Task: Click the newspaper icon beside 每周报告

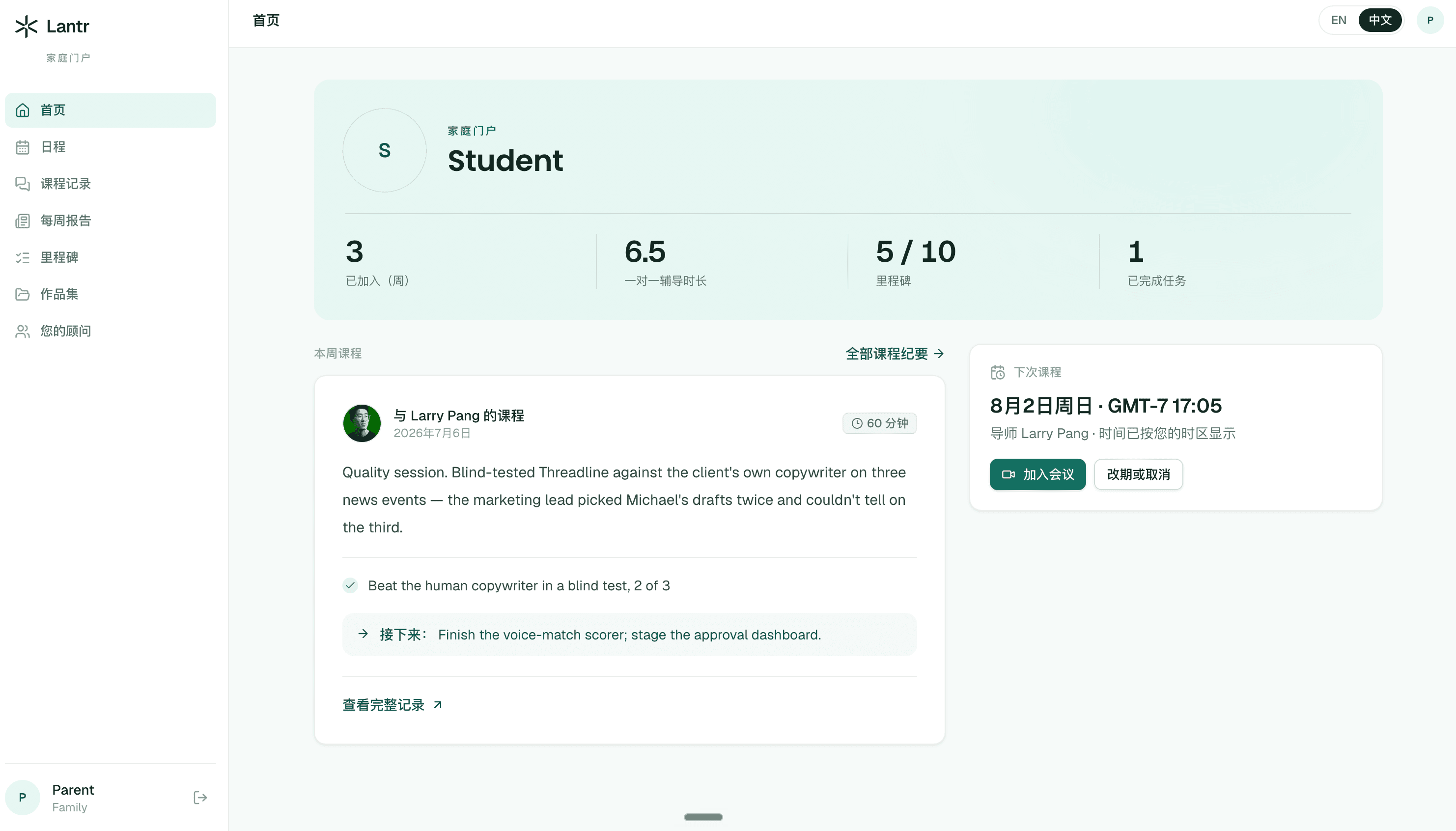Action: point(22,221)
